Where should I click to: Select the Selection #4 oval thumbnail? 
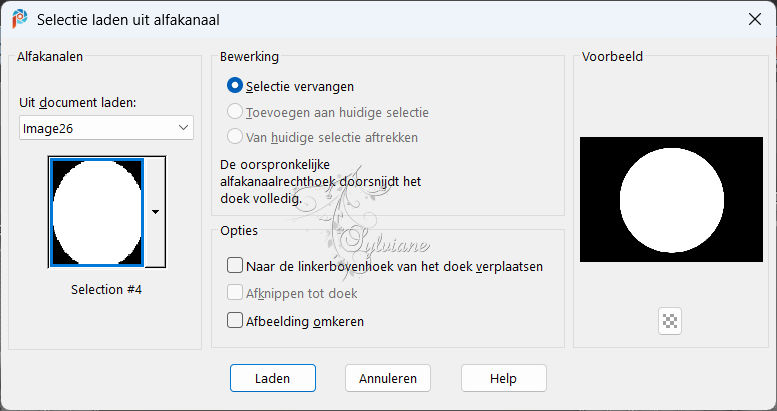(97, 212)
